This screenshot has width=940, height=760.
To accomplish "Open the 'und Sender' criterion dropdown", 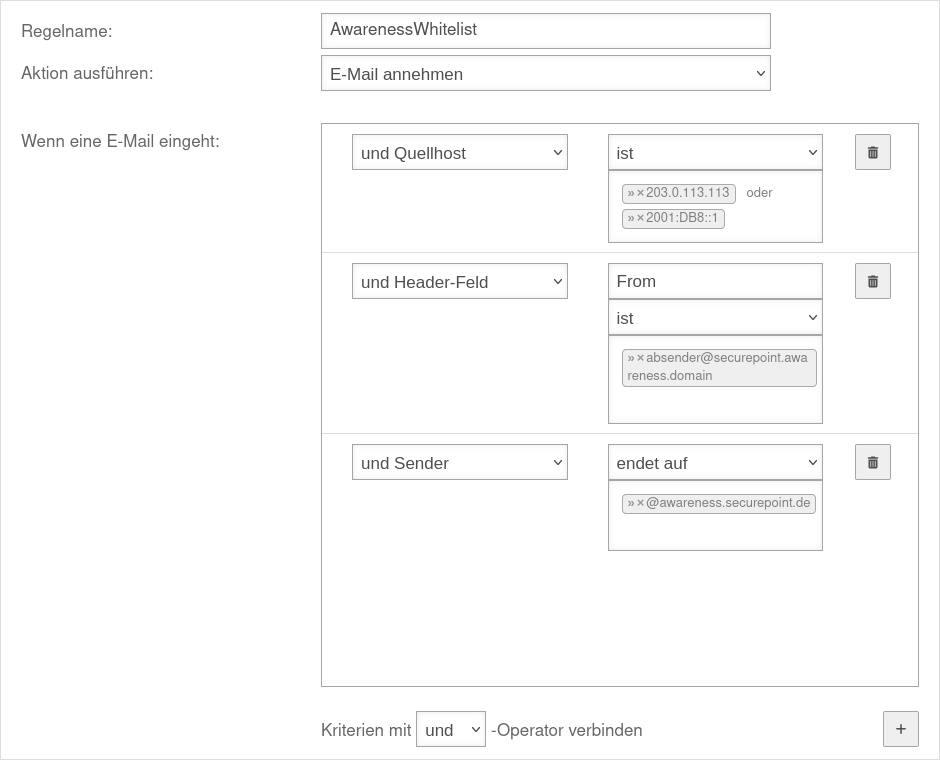I will (459, 462).
